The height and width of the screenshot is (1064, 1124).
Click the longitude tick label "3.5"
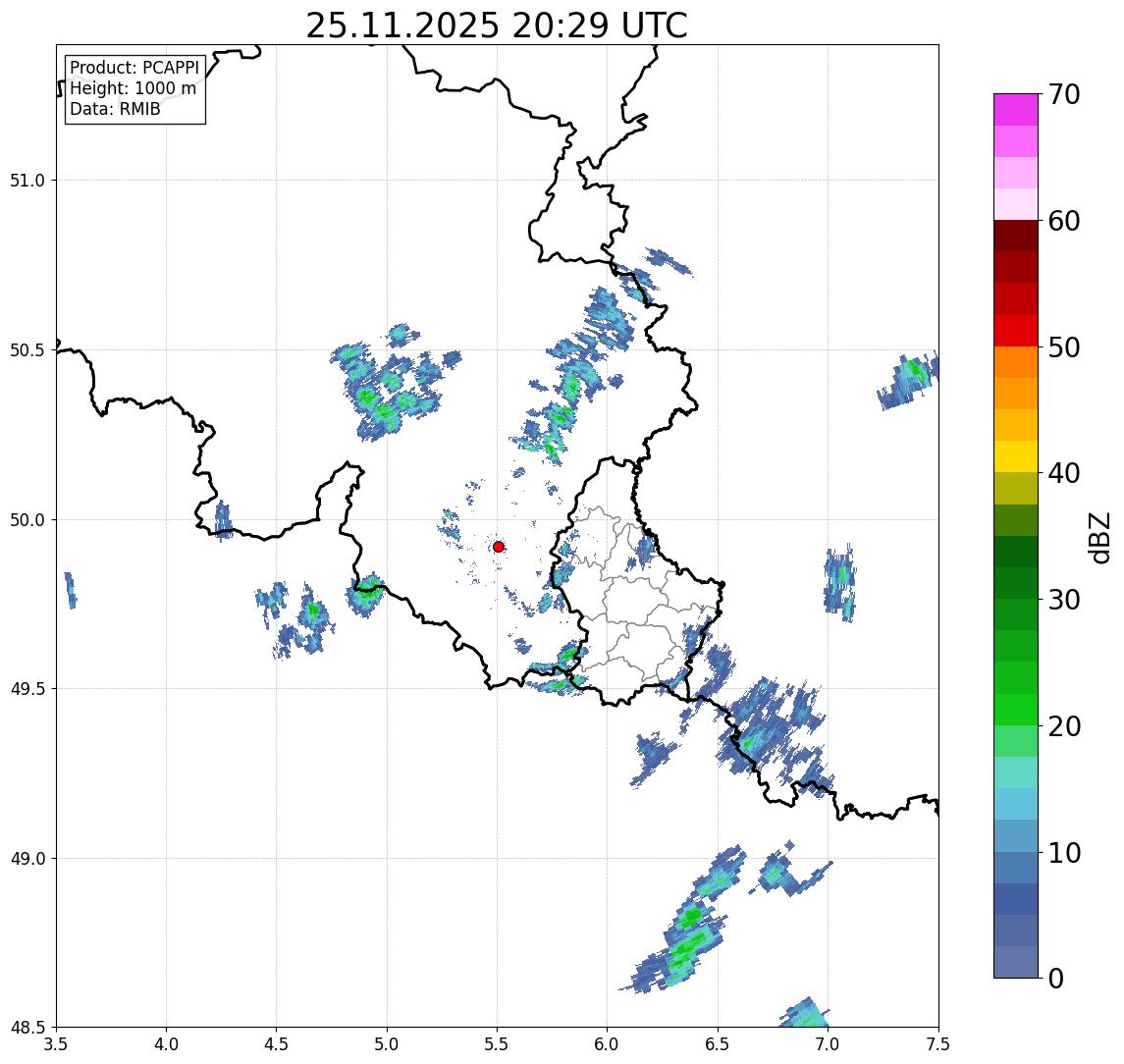coord(56,1044)
